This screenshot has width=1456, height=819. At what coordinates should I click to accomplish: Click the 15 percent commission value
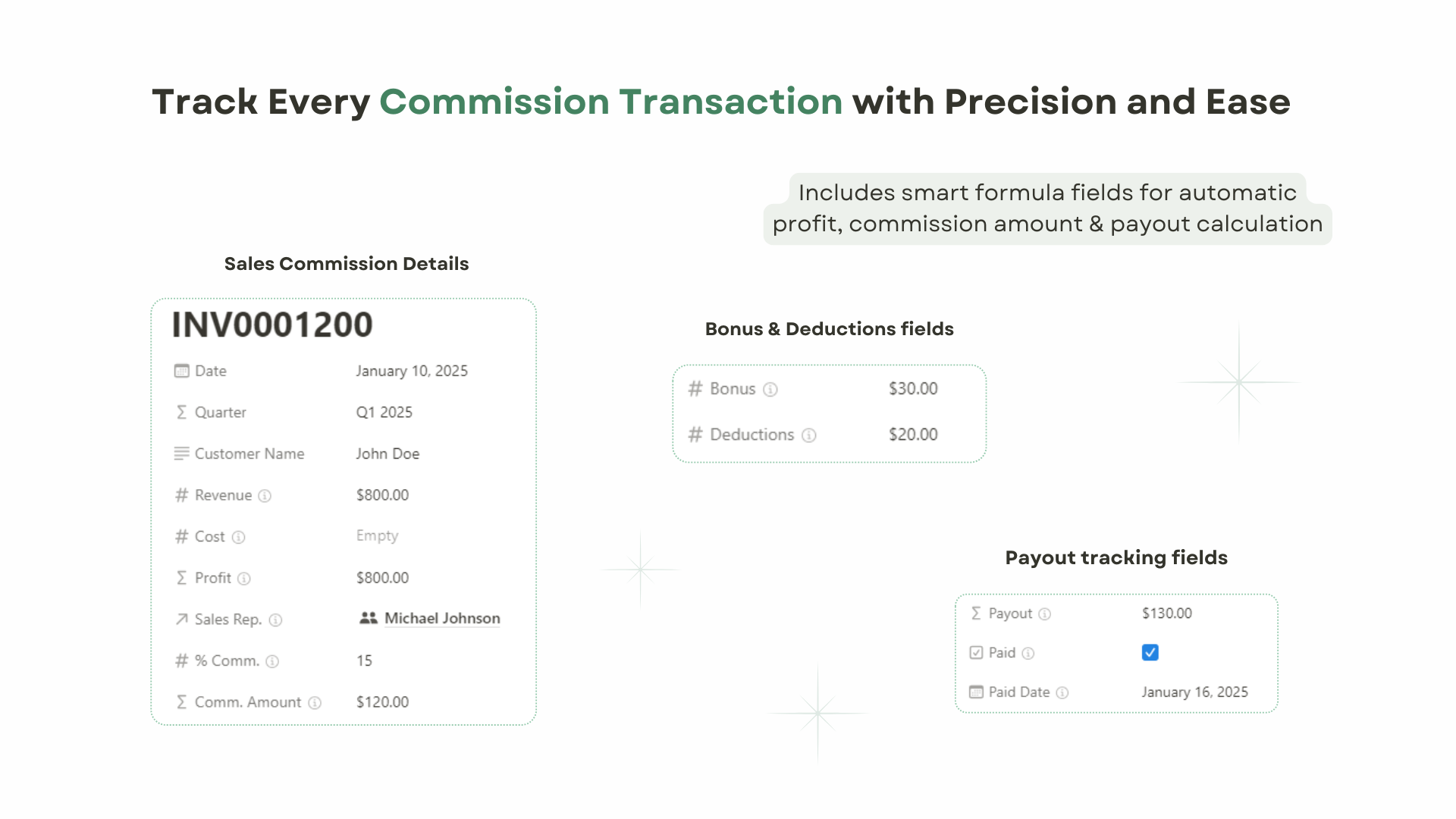[364, 661]
